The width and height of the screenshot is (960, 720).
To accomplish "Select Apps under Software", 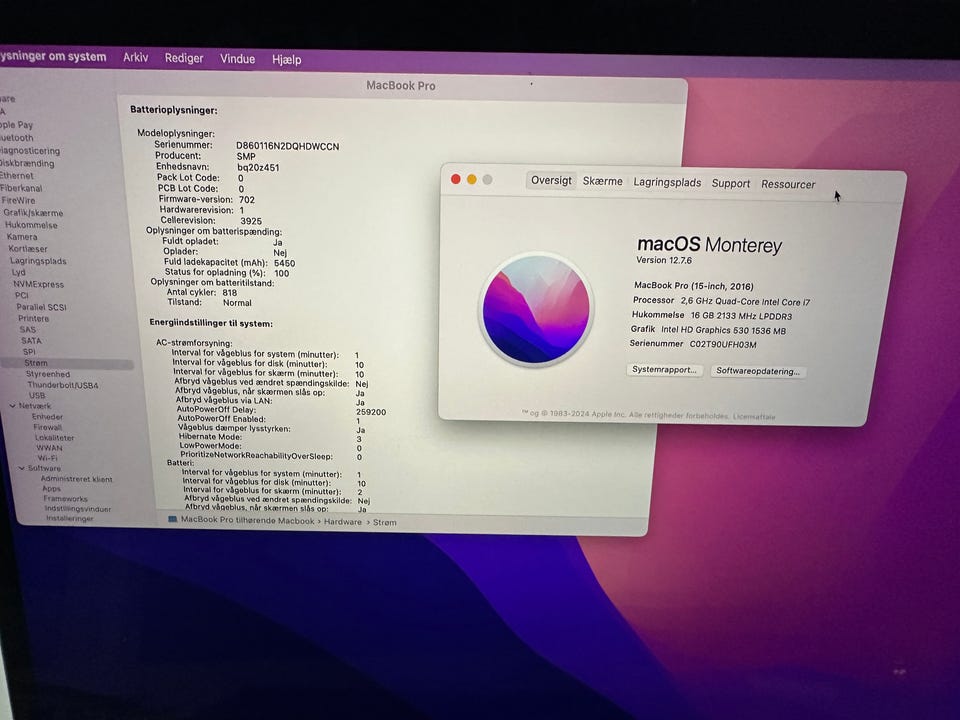I will [51, 489].
